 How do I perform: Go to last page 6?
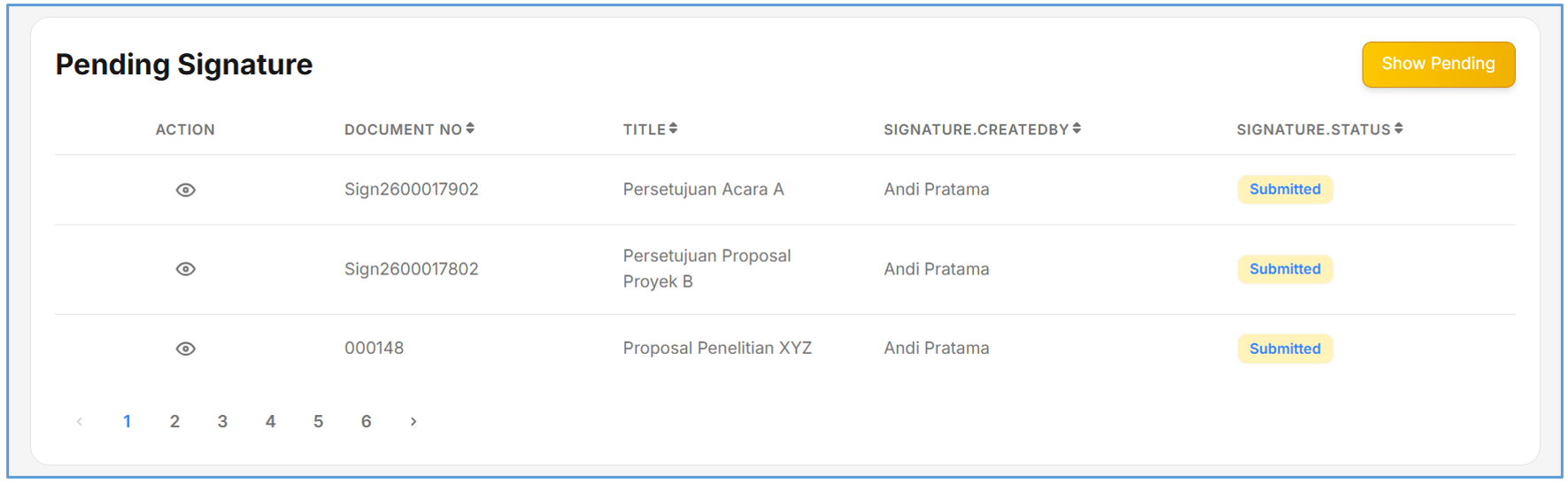(x=367, y=422)
